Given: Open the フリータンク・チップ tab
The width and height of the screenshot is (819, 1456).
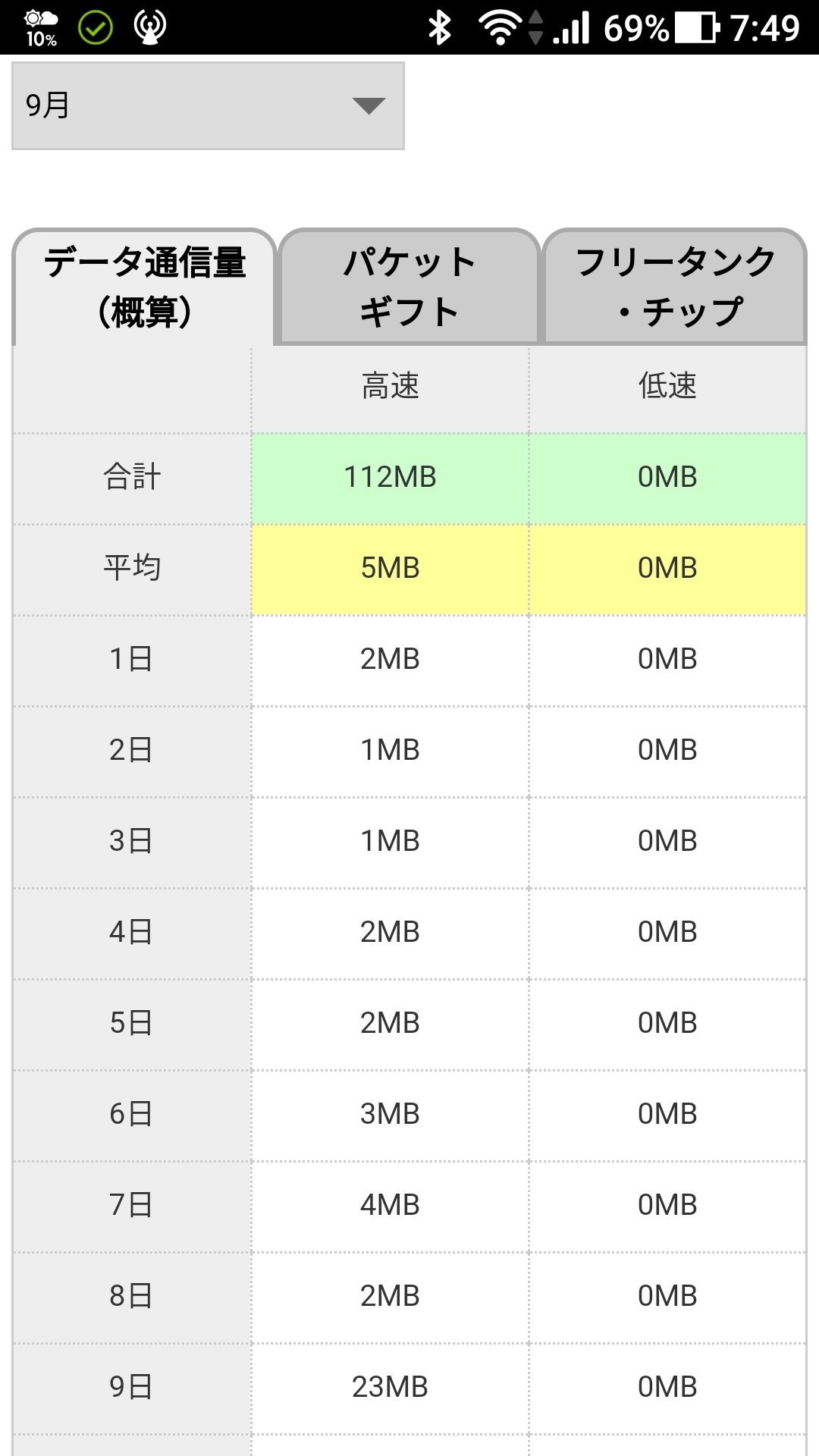Looking at the screenshot, I should (675, 287).
